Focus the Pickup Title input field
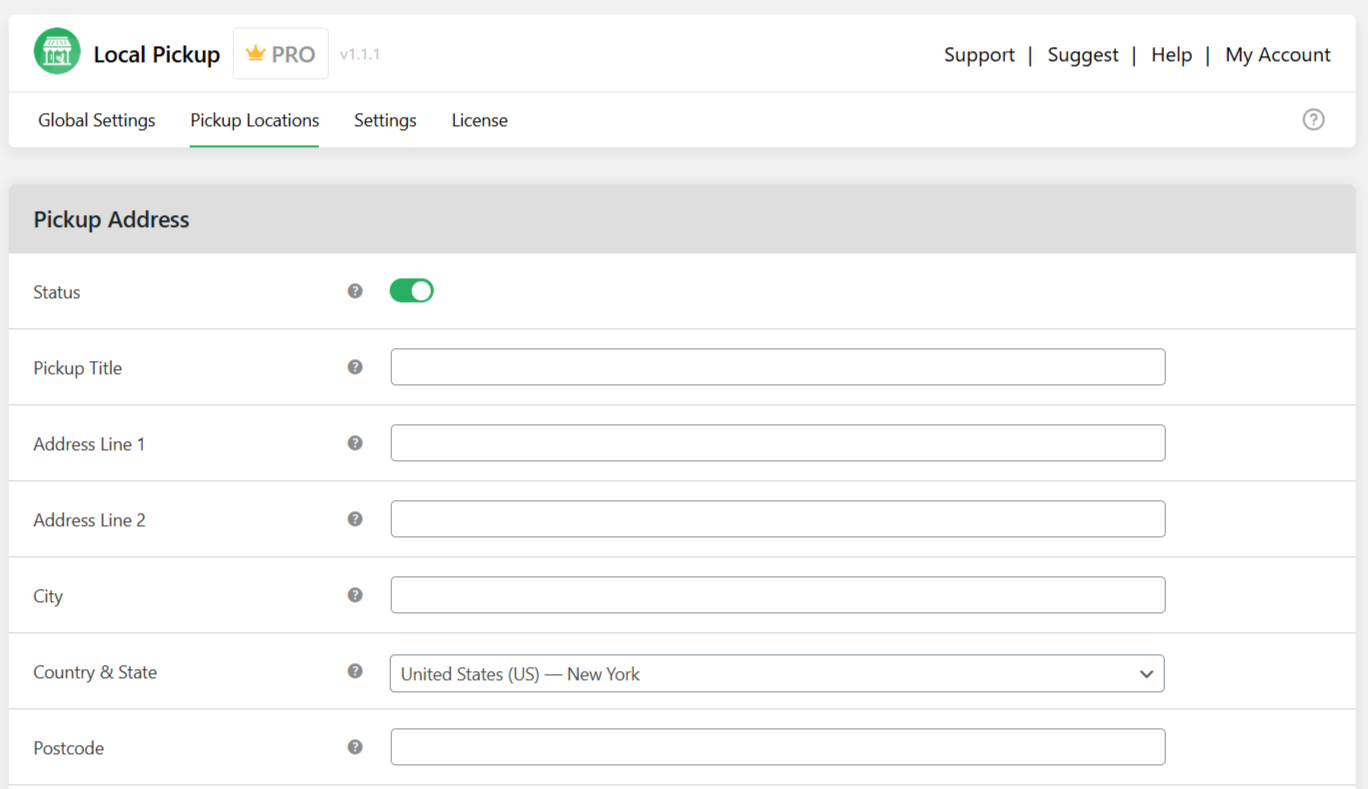The image size is (1368, 789). [777, 367]
